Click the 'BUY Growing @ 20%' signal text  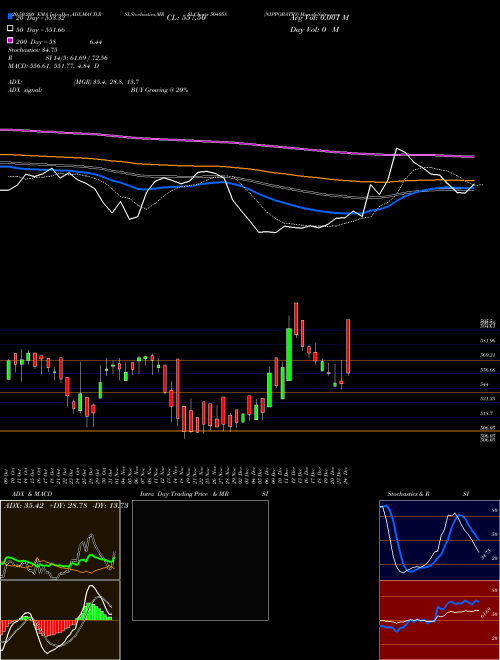pos(159,90)
